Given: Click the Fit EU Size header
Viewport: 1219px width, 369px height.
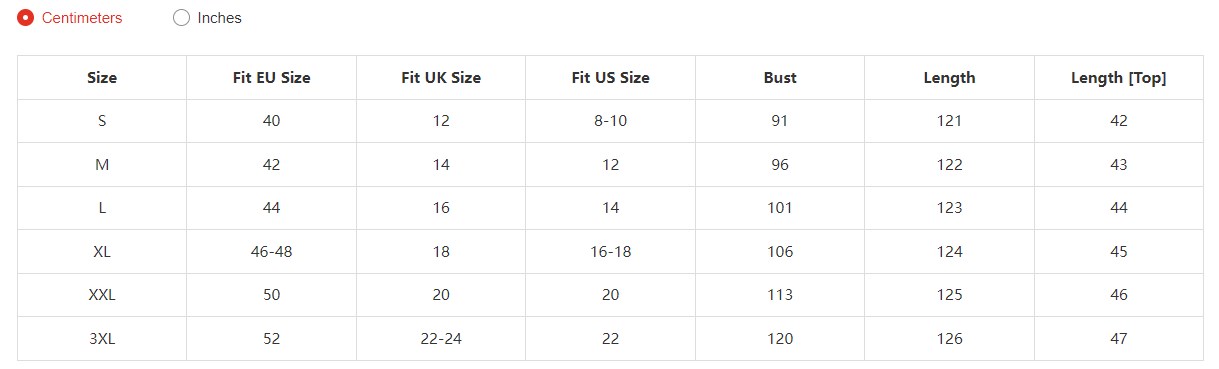Looking at the screenshot, I should coord(271,78).
